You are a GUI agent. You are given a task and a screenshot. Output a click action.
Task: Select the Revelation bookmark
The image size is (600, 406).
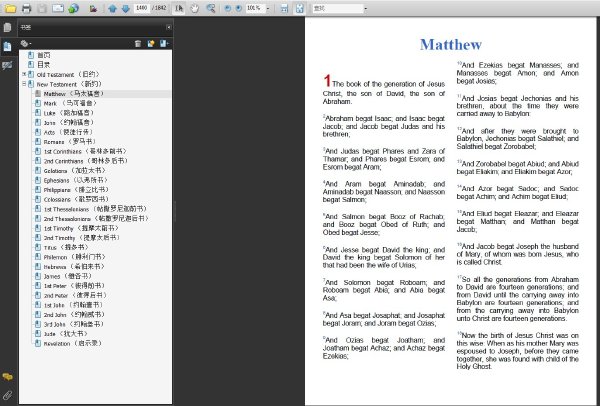(73, 343)
